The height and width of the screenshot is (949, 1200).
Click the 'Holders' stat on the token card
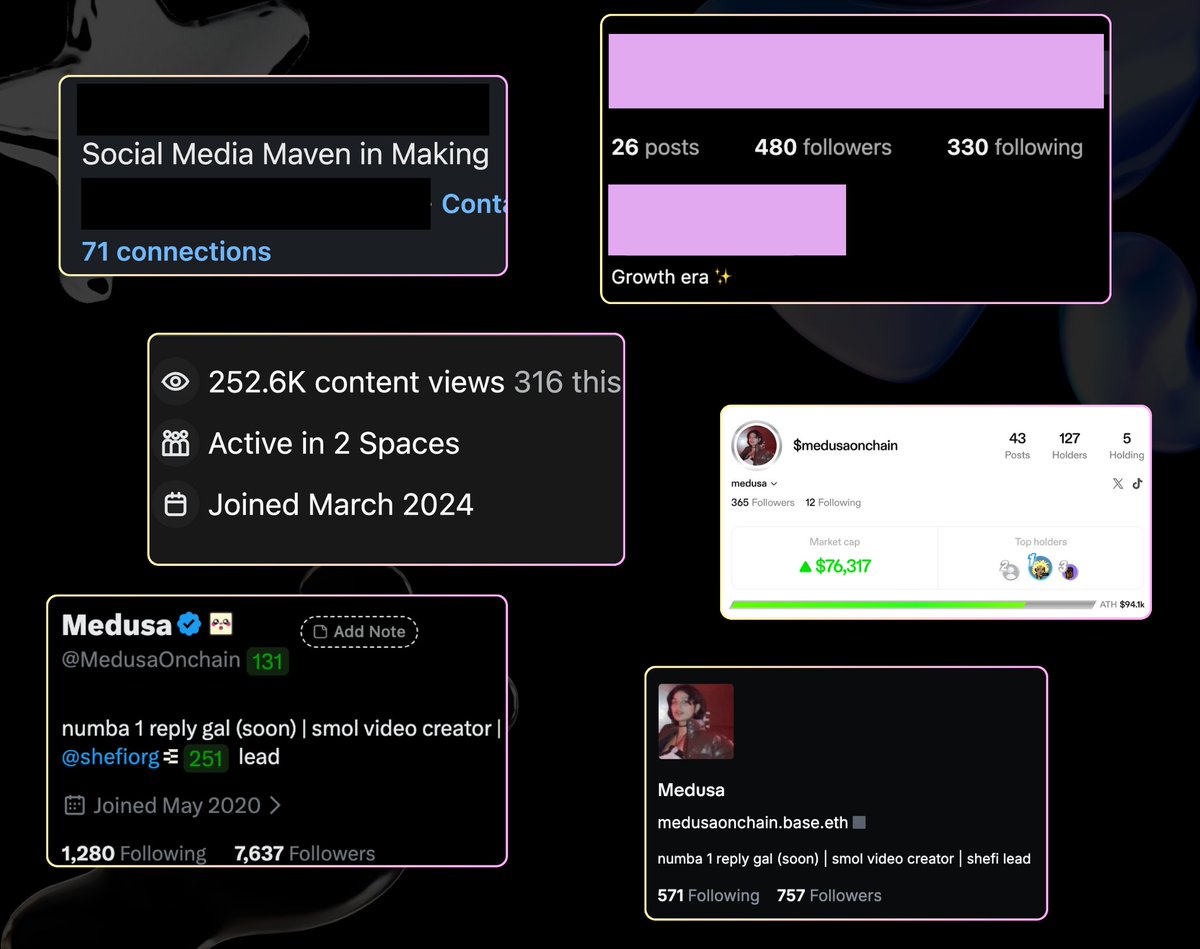click(1070, 446)
